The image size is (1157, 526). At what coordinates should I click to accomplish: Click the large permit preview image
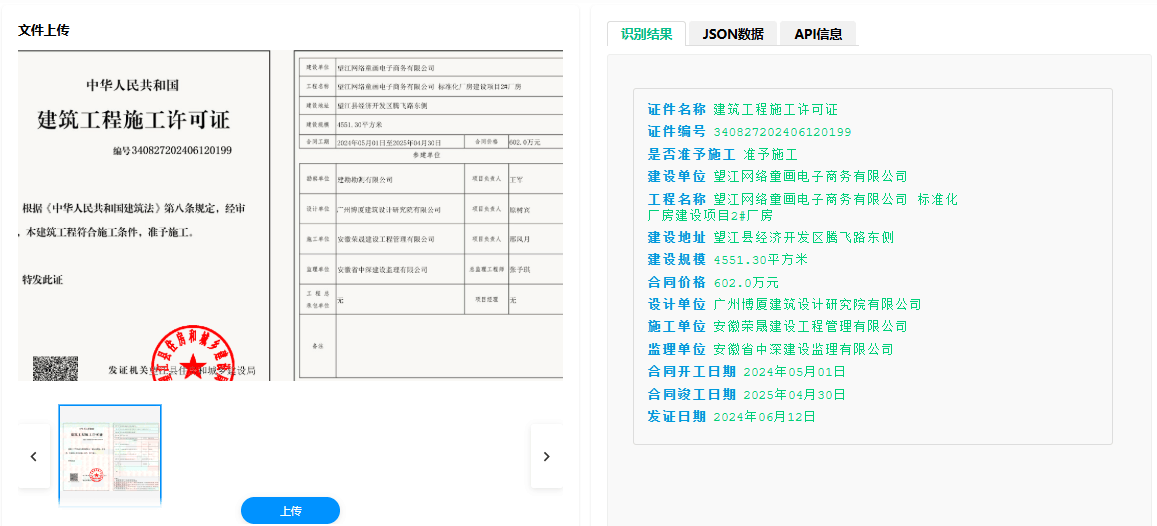[291, 215]
